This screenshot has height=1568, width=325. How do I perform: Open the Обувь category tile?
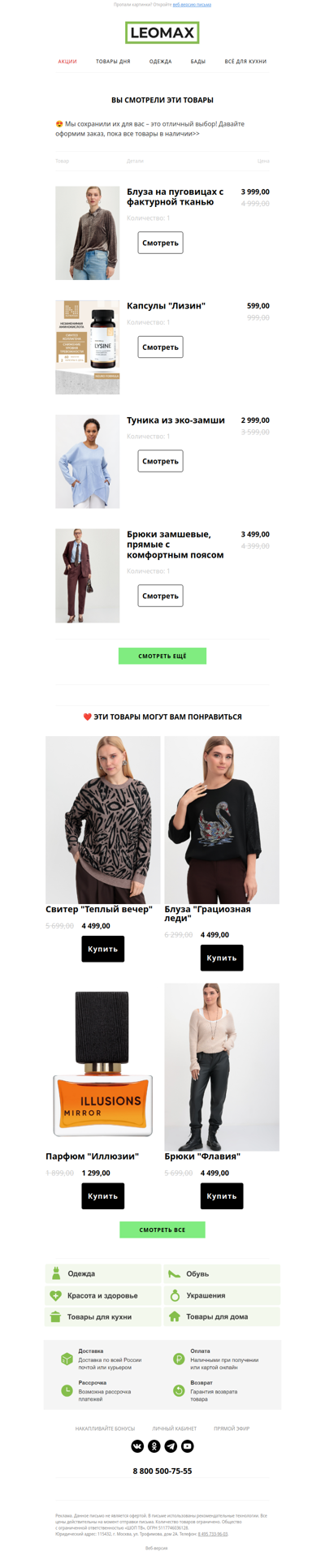[x=222, y=1273]
